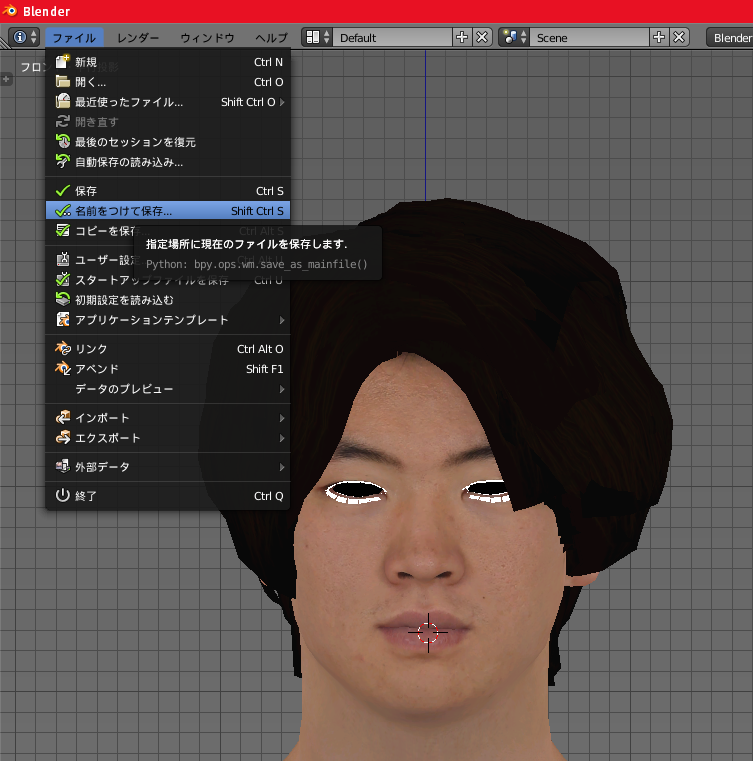
Task: Click the Shift F1 shortcut text
Action: (264, 369)
